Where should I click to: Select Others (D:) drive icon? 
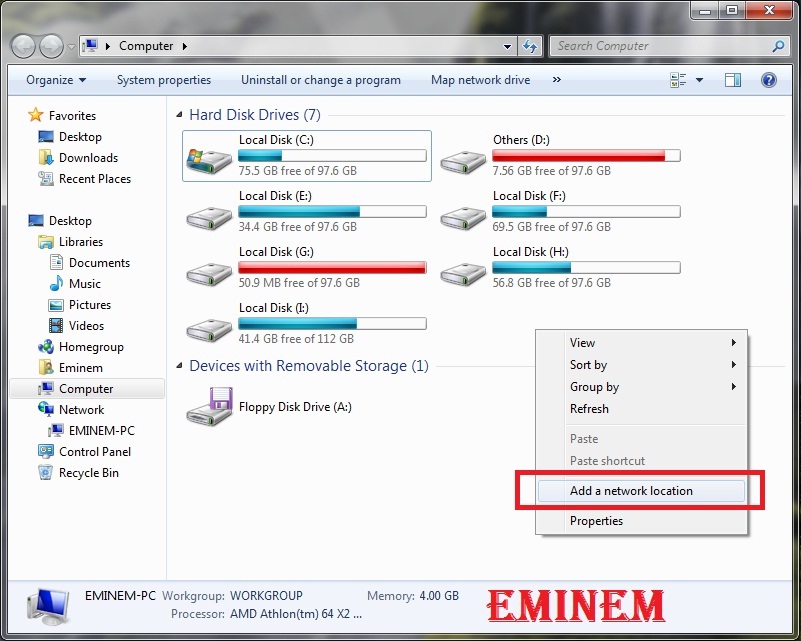pyautogui.click(x=463, y=162)
